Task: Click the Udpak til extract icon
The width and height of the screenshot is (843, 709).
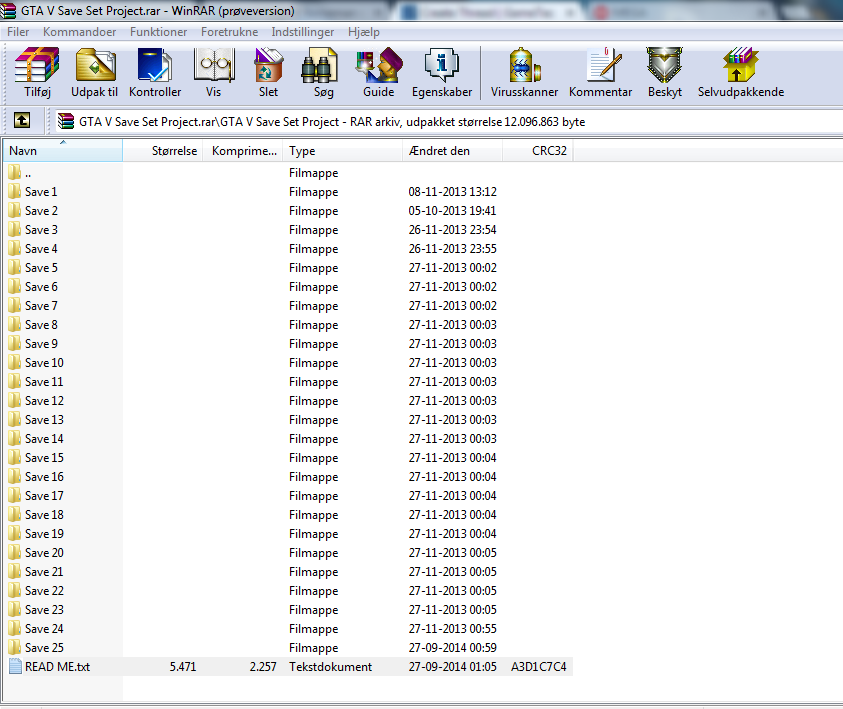Action: pos(95,65)
